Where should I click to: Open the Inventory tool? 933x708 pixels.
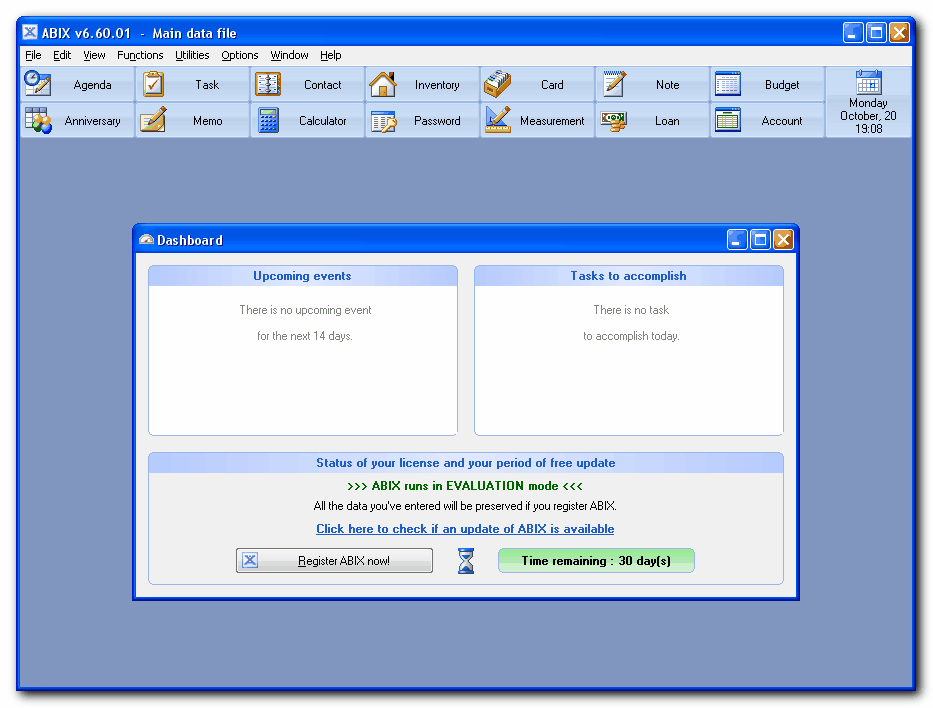point(421,85)
